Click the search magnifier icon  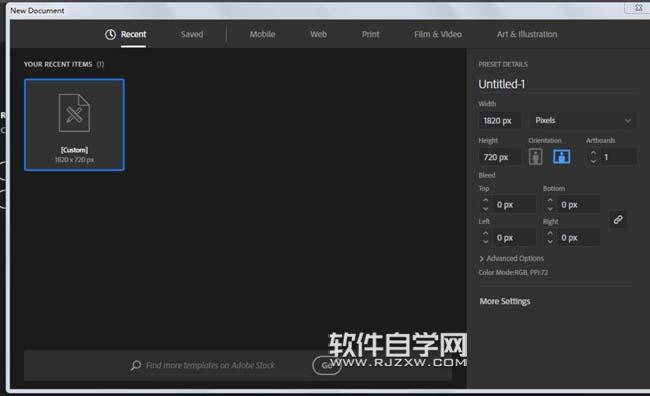(x=136, y=365)
